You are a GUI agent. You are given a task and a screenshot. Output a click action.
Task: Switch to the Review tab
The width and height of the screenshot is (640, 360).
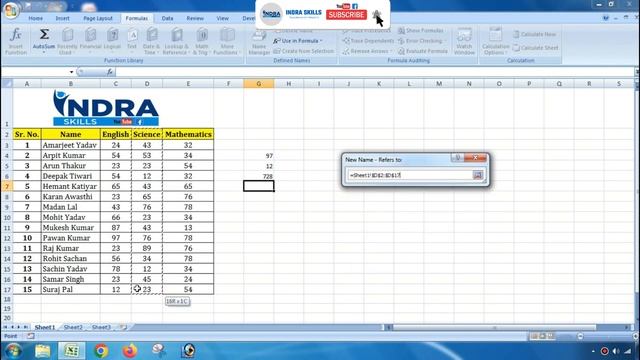tap(195, 18)
